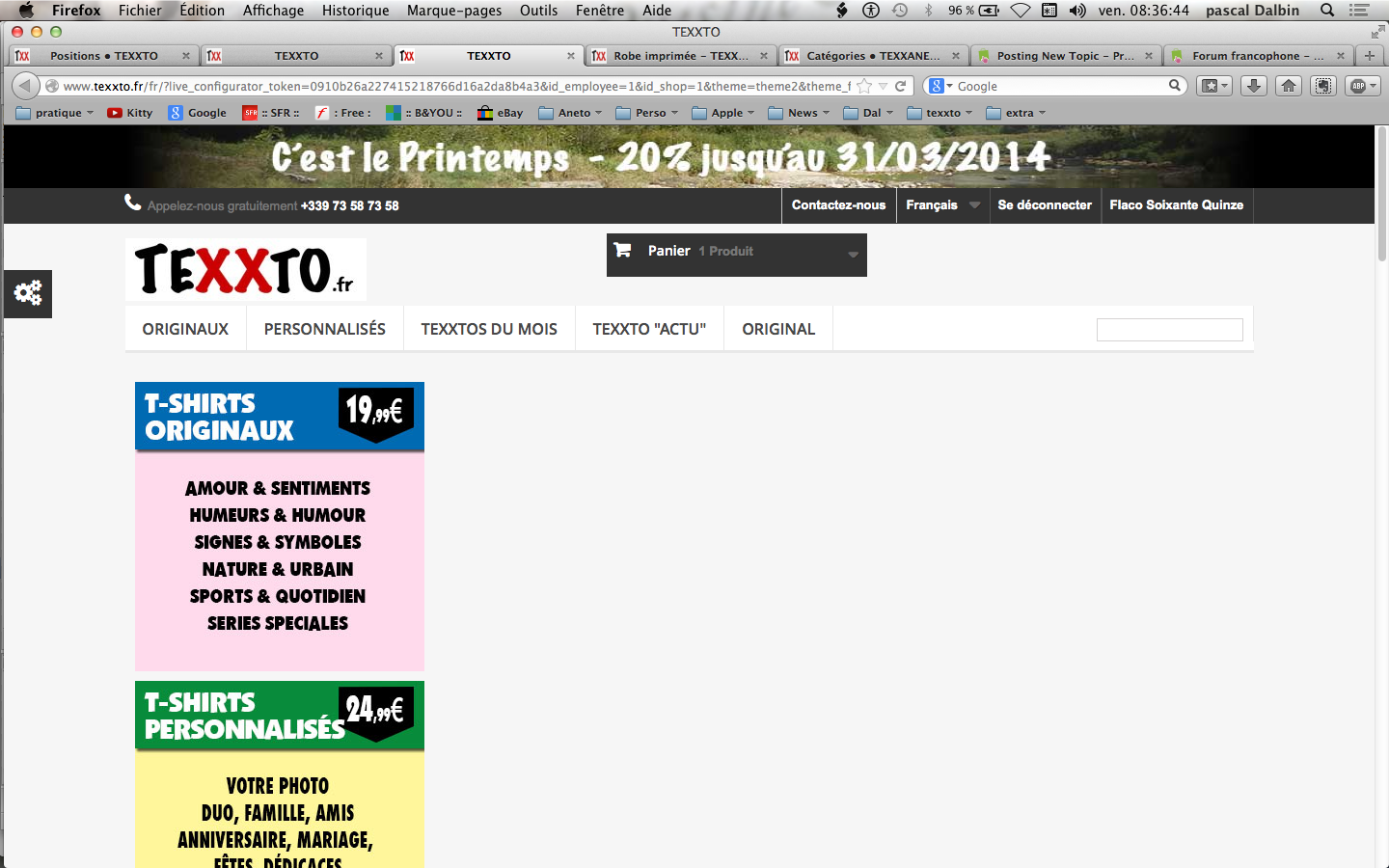The width and height of the screenshot is (1389, 868).
Task: Open the Marque-pages menu
Action: [454, 11]
